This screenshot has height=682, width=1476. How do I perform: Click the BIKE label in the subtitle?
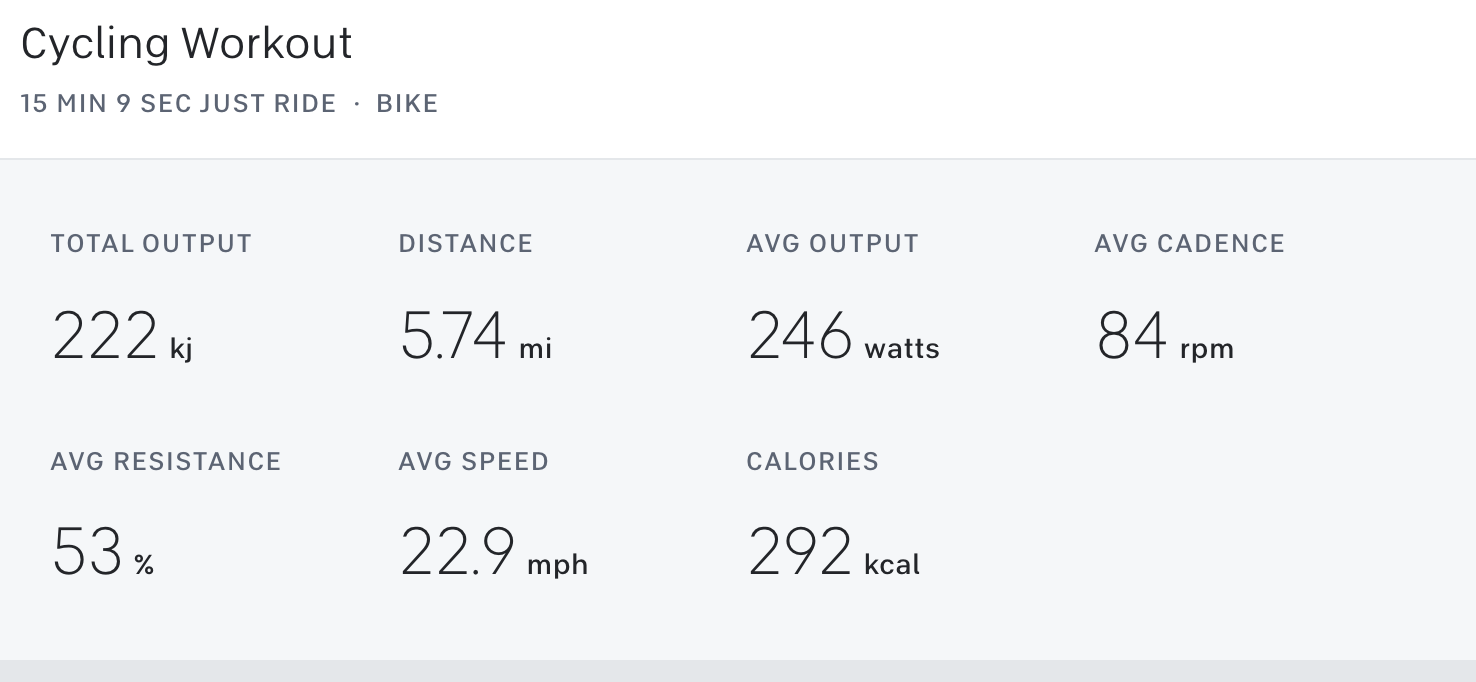pos(407,104)
